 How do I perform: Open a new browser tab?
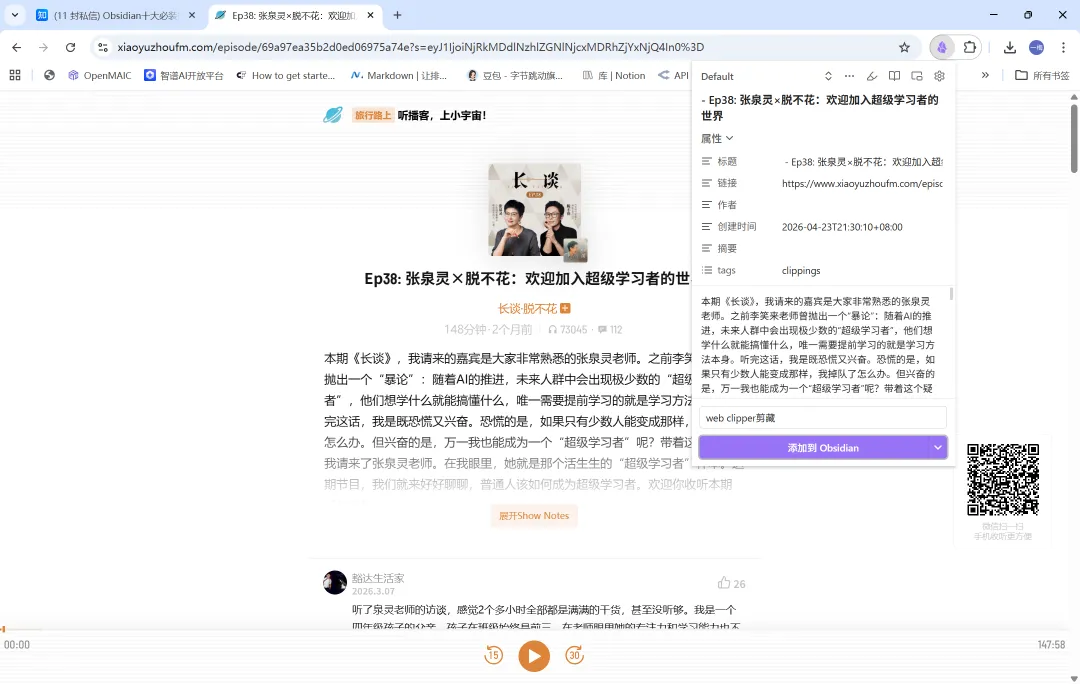click(397, 15)
